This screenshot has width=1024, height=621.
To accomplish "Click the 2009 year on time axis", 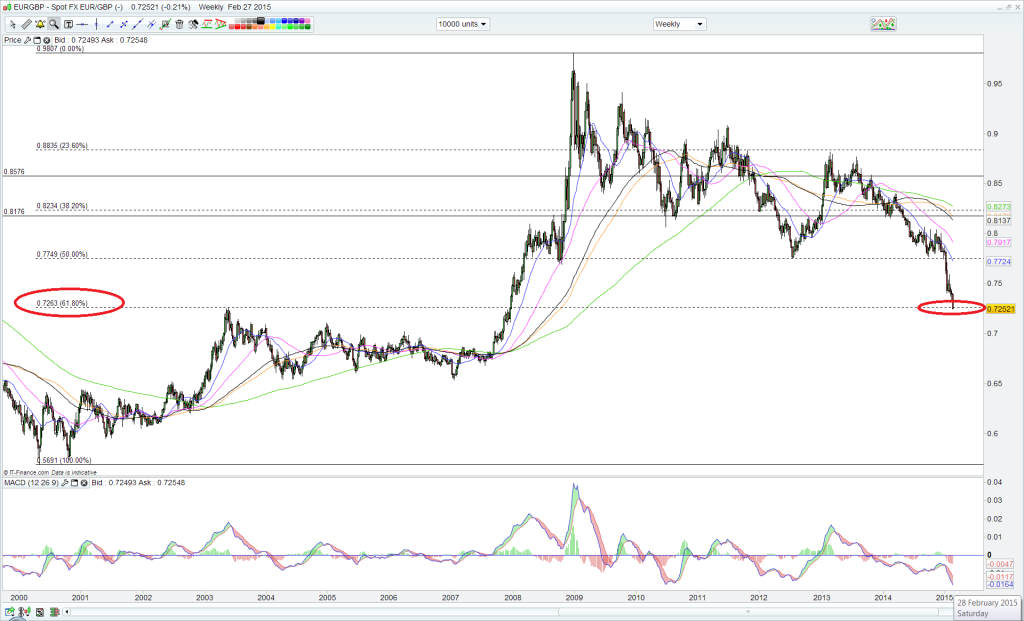I will pyautogui.click(x=574, y=597).
